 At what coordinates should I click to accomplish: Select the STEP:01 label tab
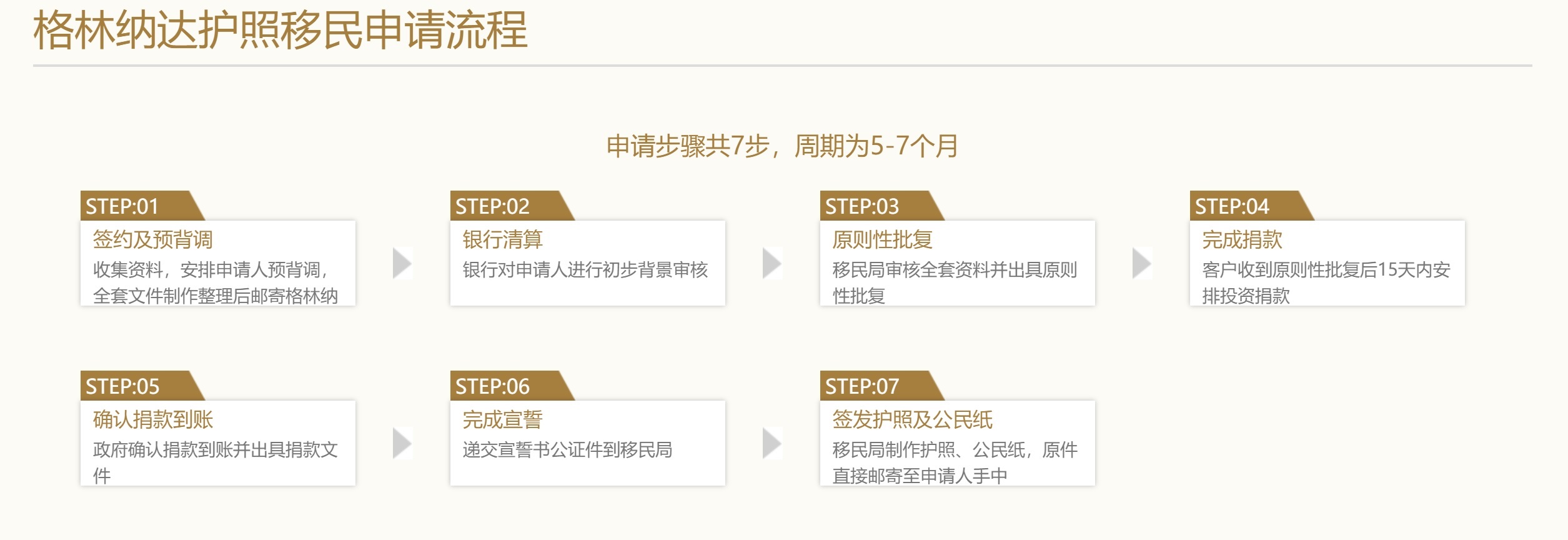click(x=142, y=206)
